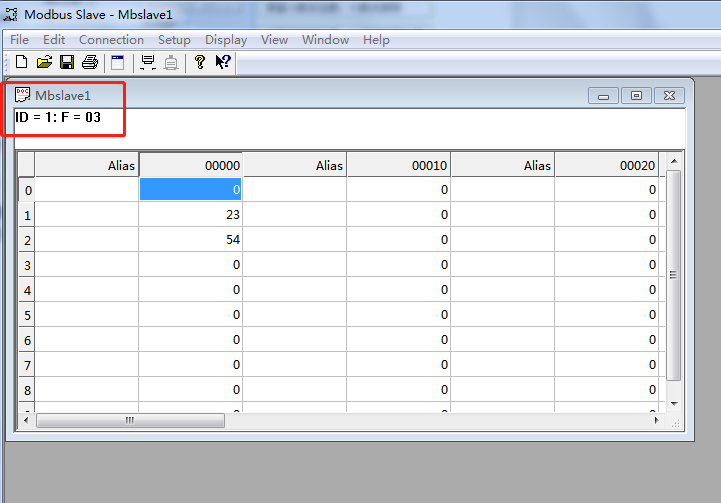
Task: Click the yellow question mark About icon
Action: (x=200, y=62)
